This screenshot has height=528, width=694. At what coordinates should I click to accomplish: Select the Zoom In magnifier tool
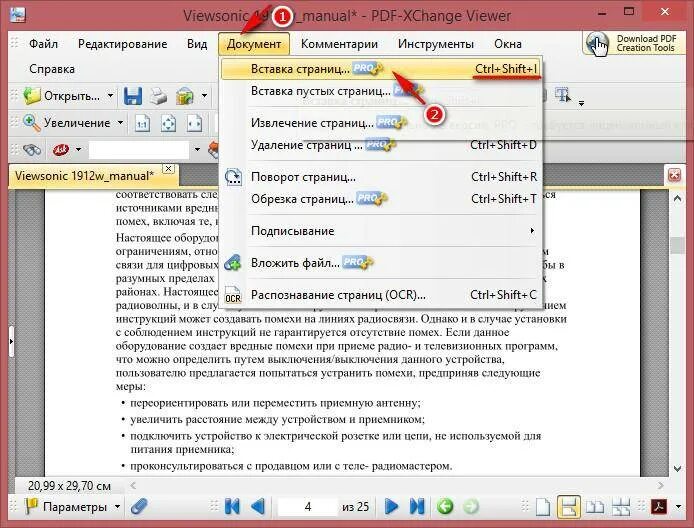[x=31, y=123]
